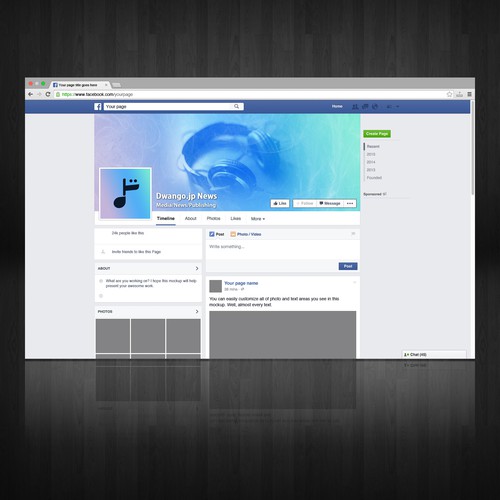Click the '24k people like this' text
The height and width of the screenshot is (500, 500).
[x=128, y=233]
